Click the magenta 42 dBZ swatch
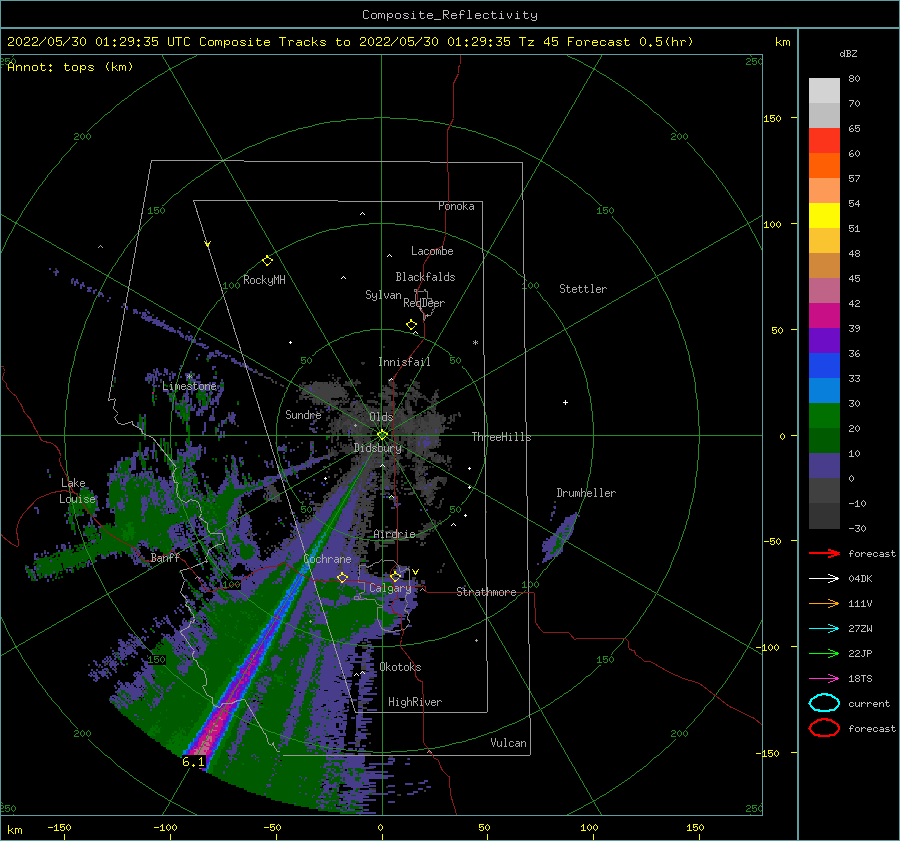 824,315
